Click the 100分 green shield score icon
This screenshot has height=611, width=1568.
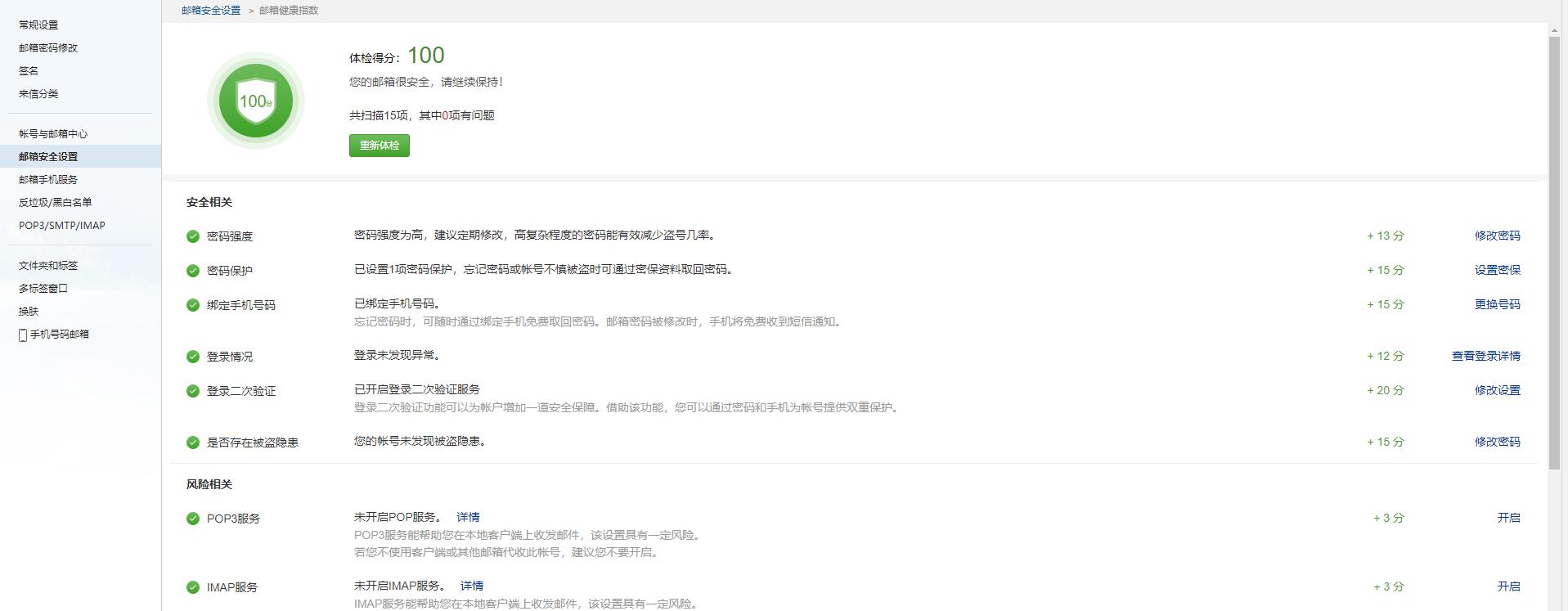pos(255,101)
